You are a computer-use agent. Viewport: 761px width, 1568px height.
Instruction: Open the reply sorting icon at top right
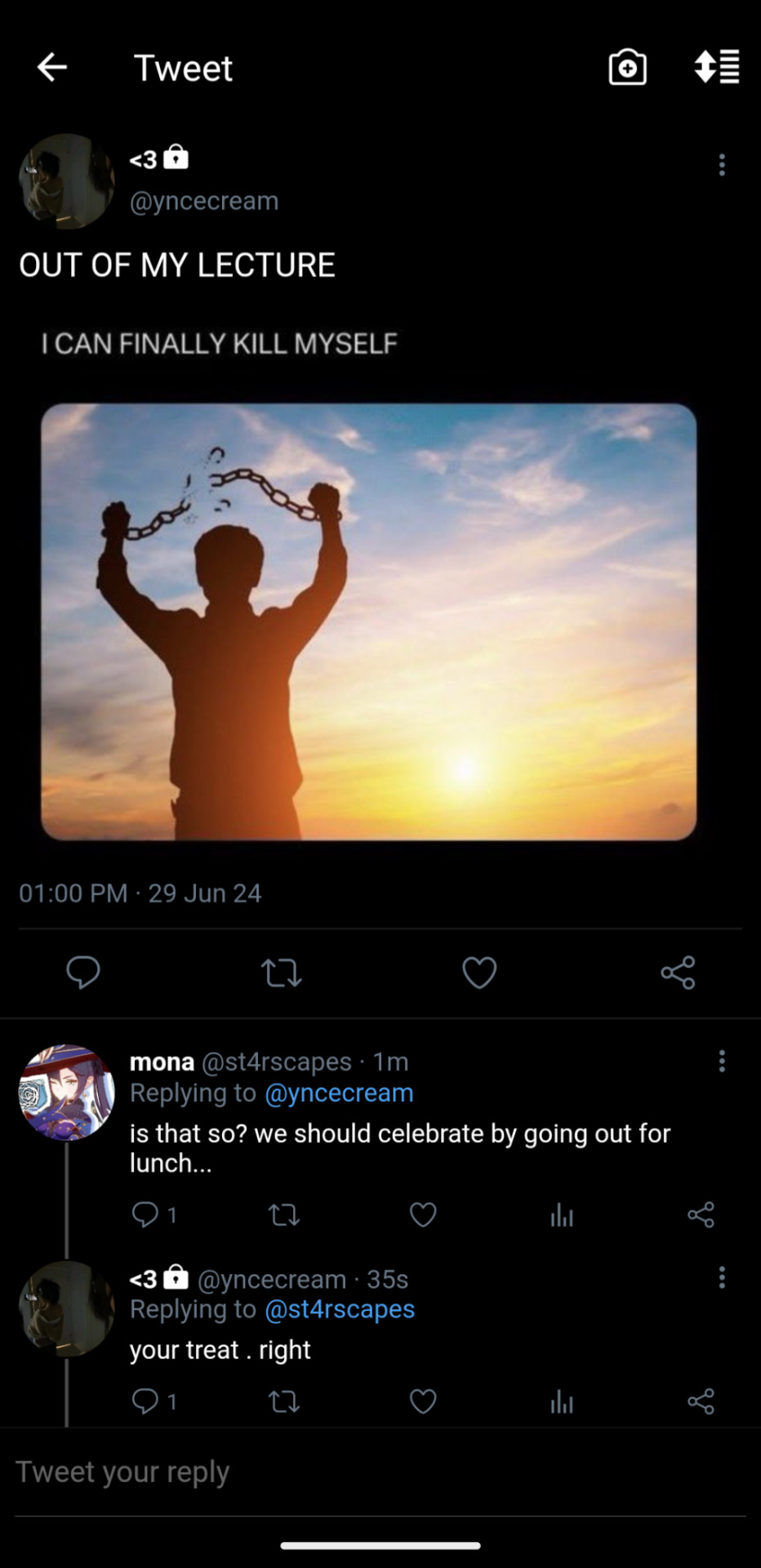[x=717, y=67]
